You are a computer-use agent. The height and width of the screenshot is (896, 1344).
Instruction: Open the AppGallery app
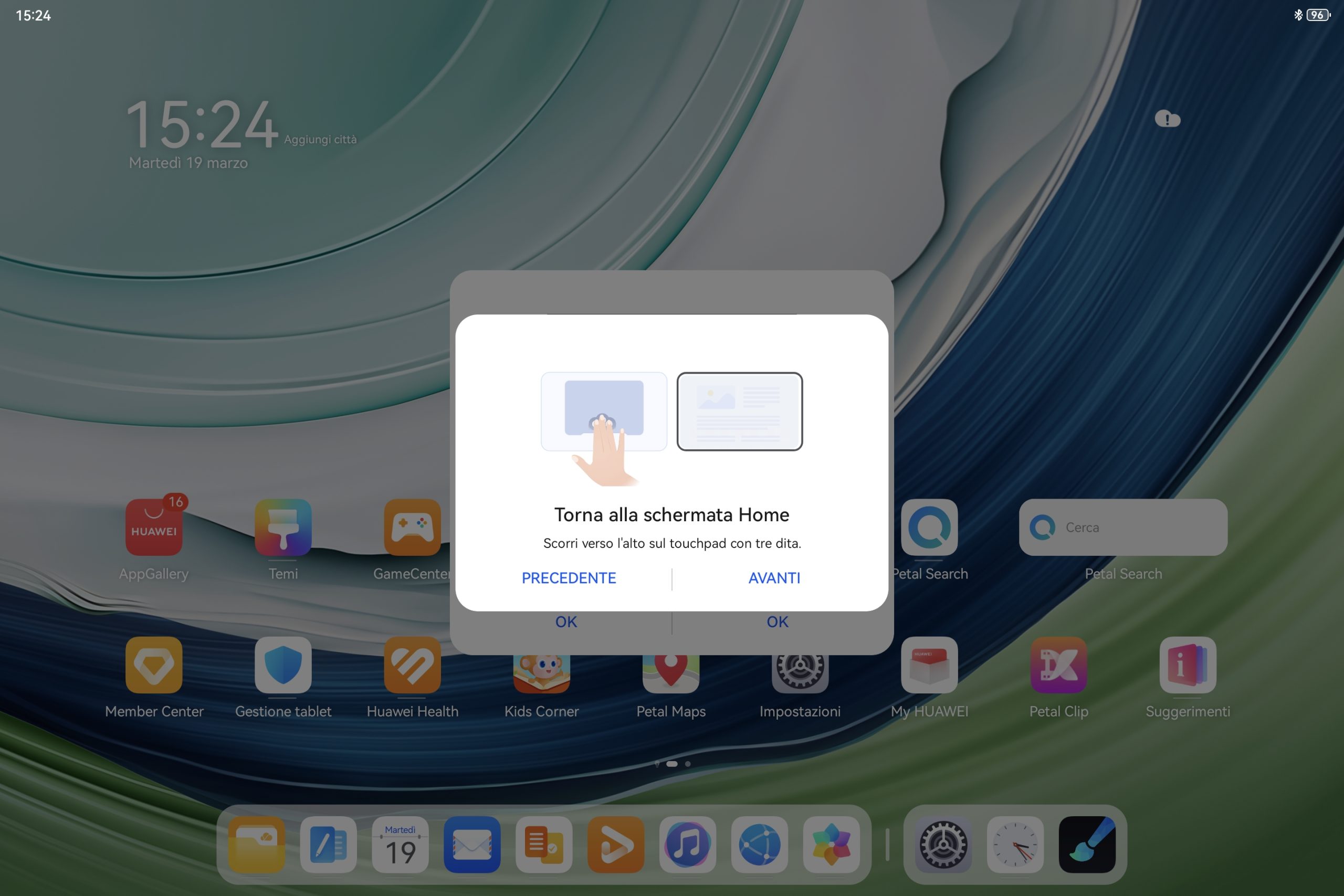[x=154, y=528]
